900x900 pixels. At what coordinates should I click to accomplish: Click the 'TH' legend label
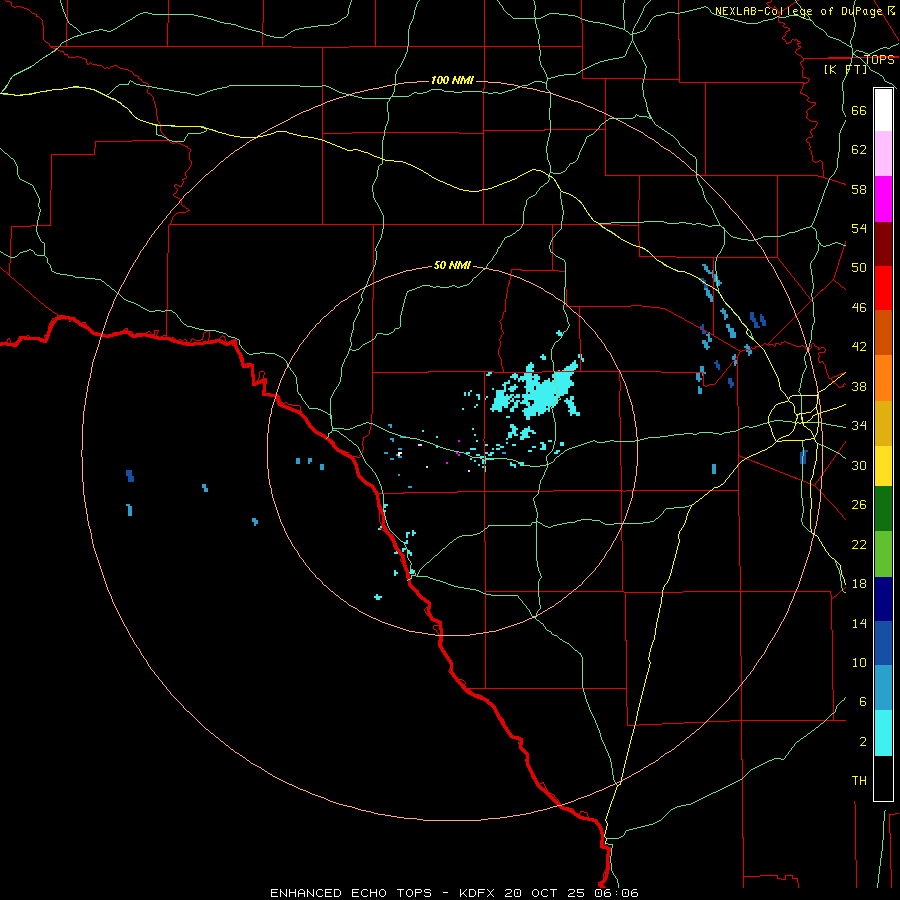pyautogui.click(x=859, y=781)
